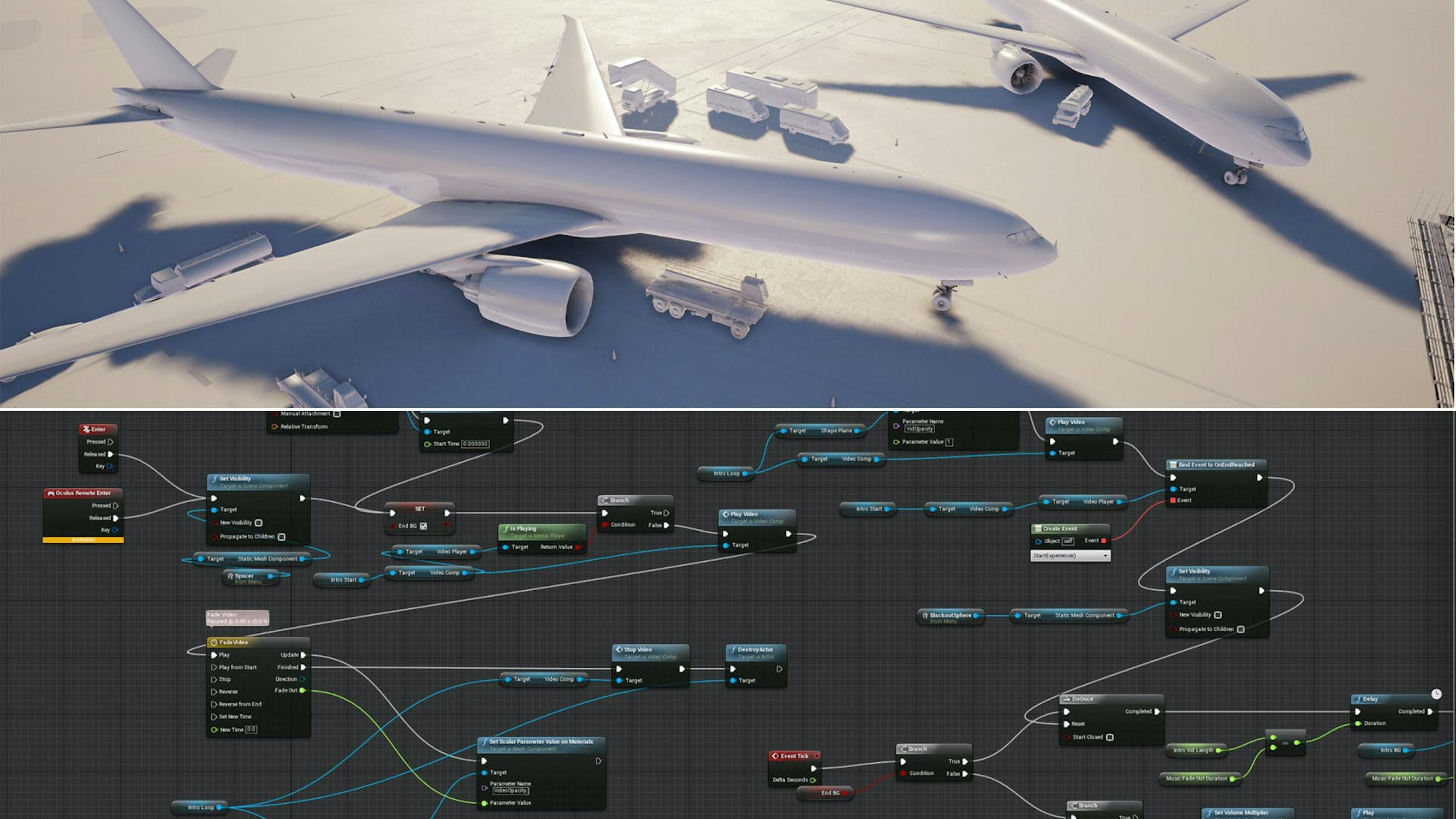
Task: Click the VideoOpacity parameter name field
Action: point(510,791)
